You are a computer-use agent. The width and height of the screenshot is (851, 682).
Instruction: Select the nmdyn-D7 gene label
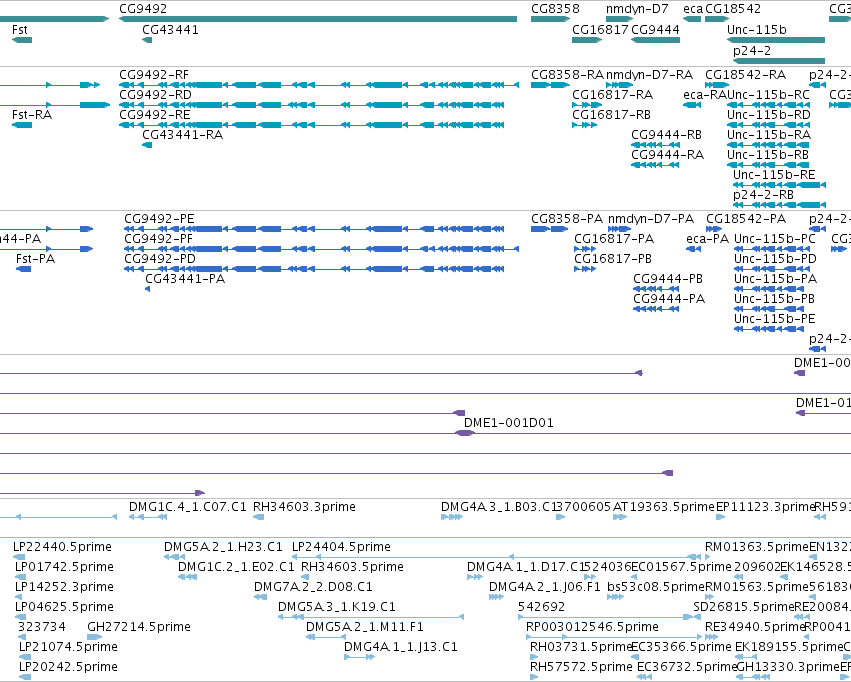637,9
